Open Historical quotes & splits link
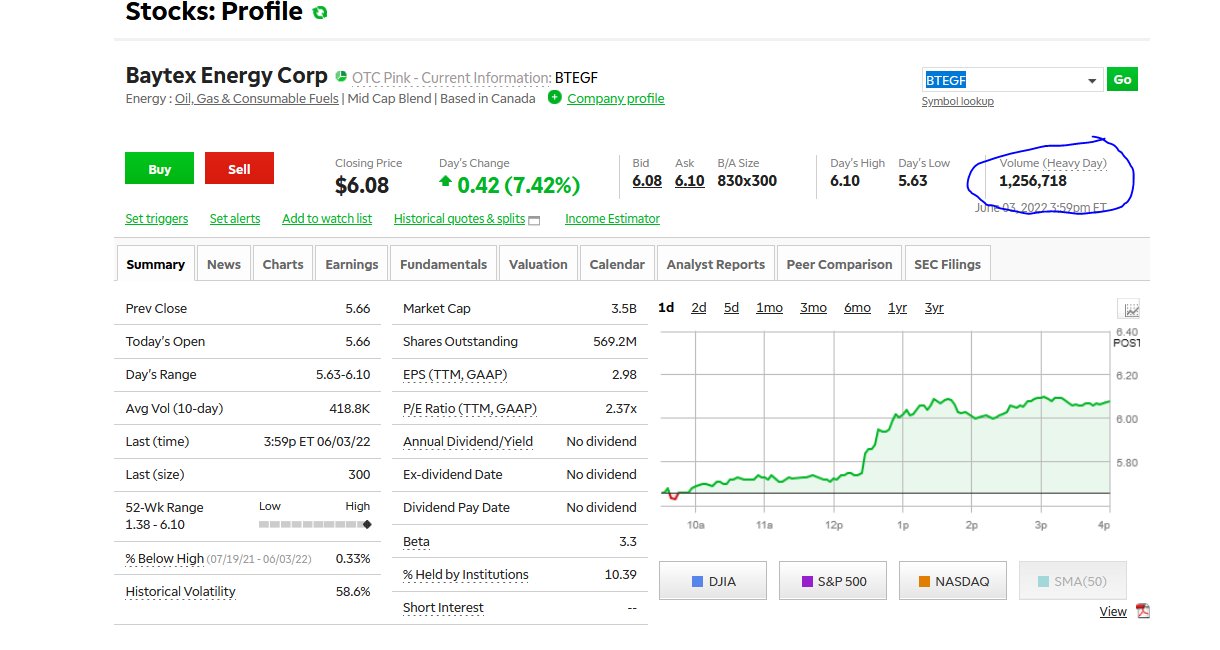The width and height of the screenshot is (1220, 650). [459, 219]
